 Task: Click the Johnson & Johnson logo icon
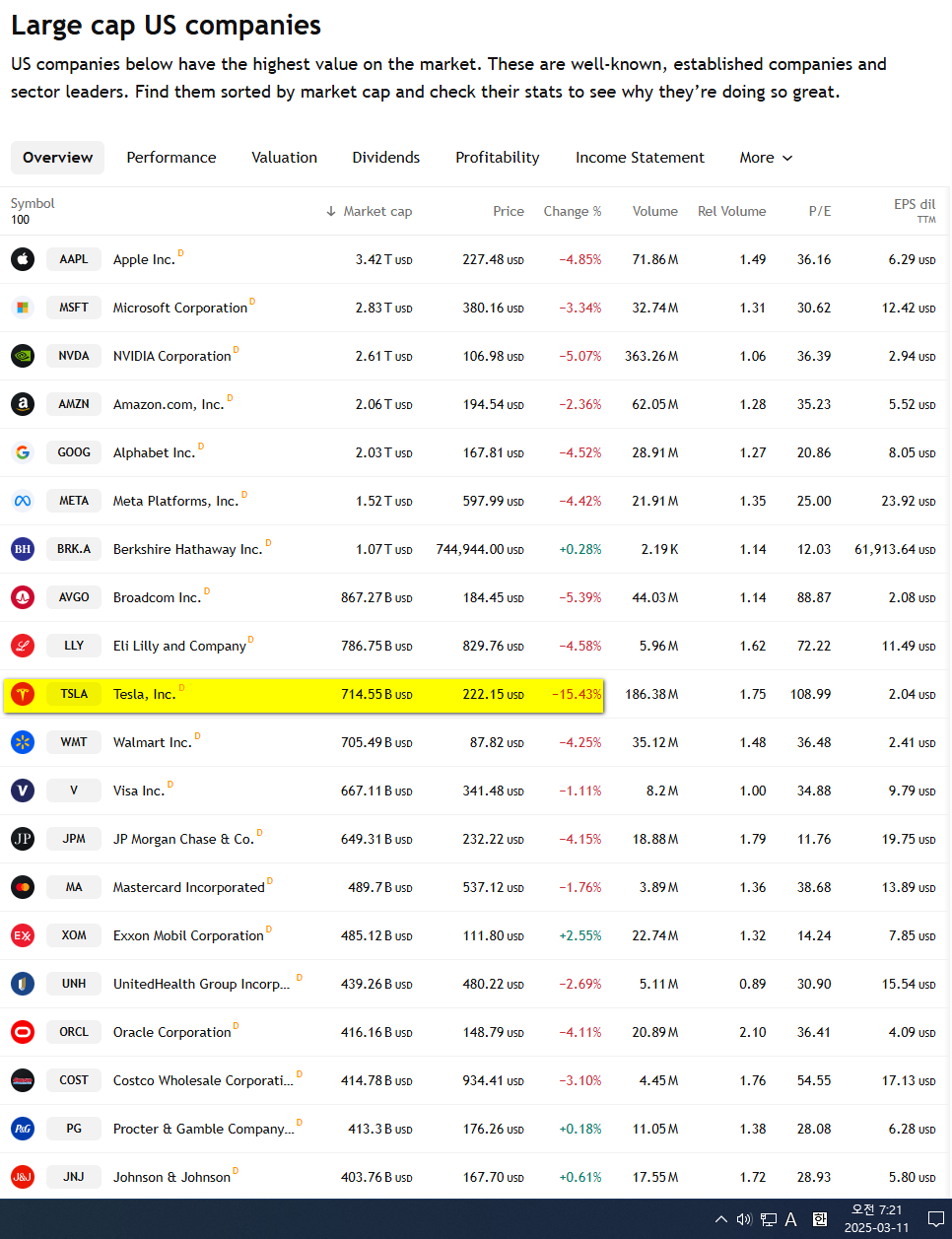point(23,1177)
